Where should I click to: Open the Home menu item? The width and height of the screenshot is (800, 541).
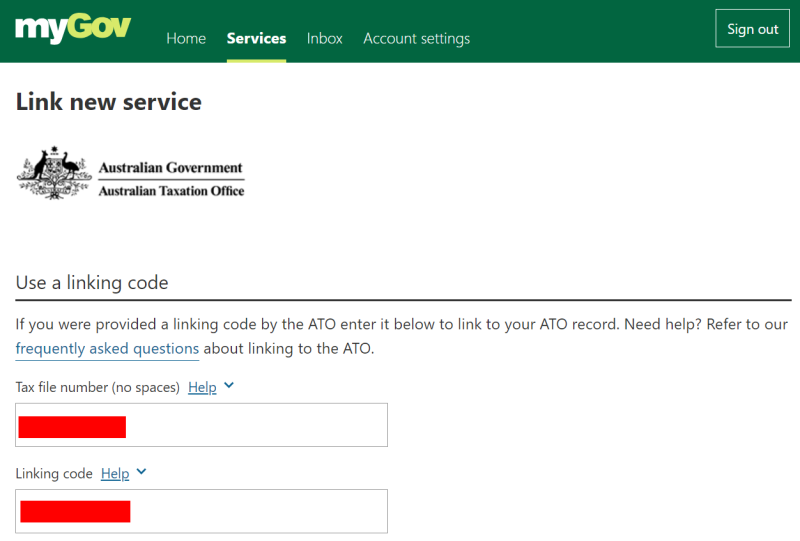tap(186, 38)
